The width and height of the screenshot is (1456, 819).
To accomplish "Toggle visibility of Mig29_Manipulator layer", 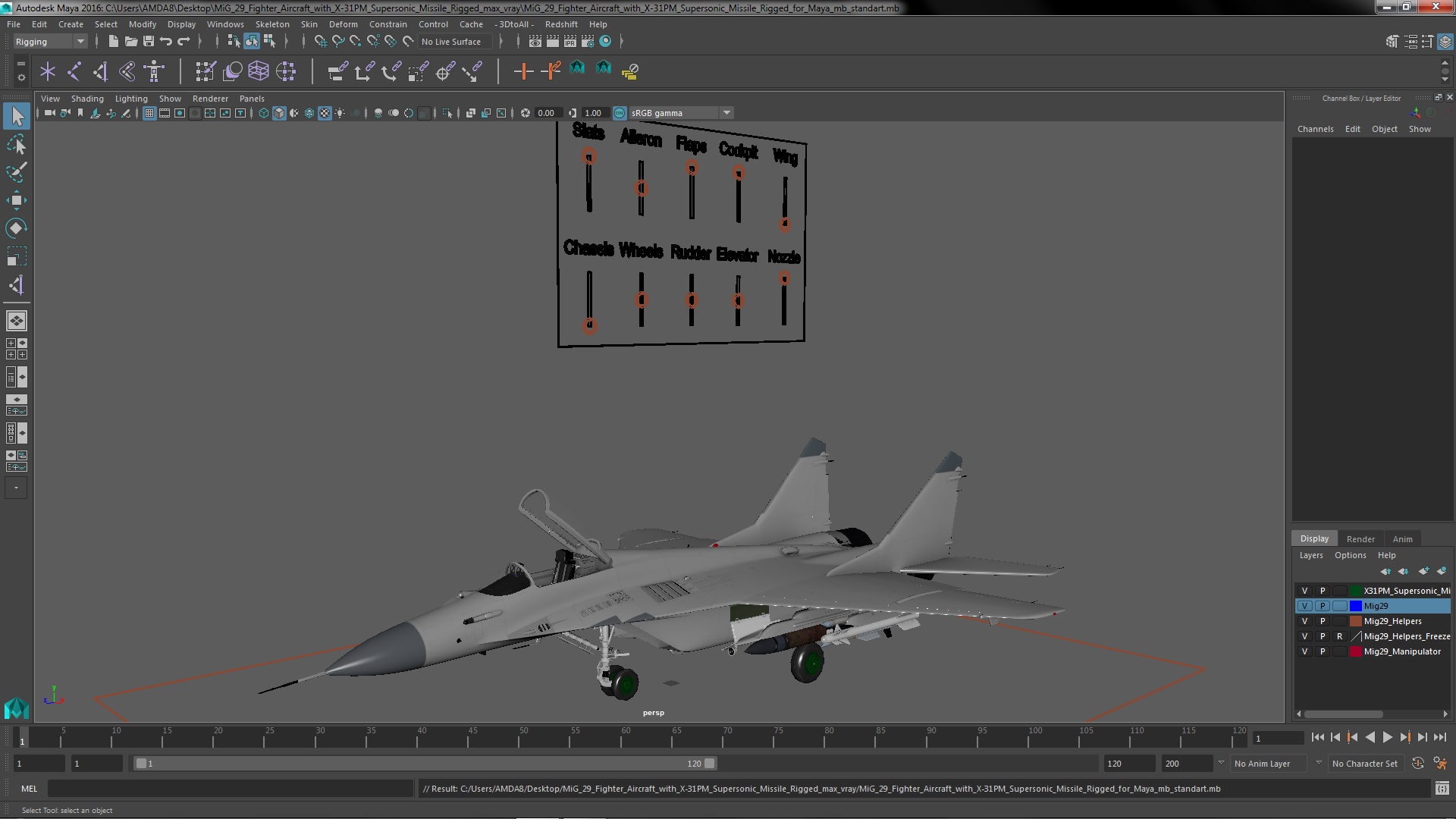I will pos(1304,651).
